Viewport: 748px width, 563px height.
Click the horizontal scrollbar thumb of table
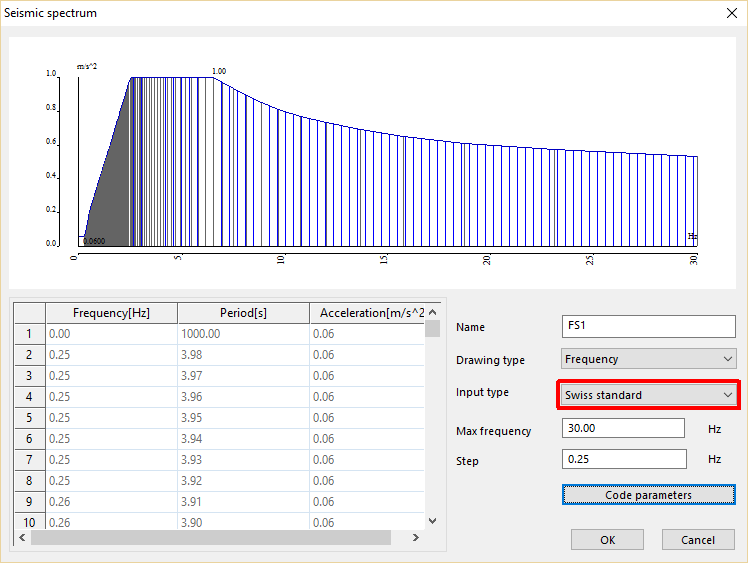210,538
